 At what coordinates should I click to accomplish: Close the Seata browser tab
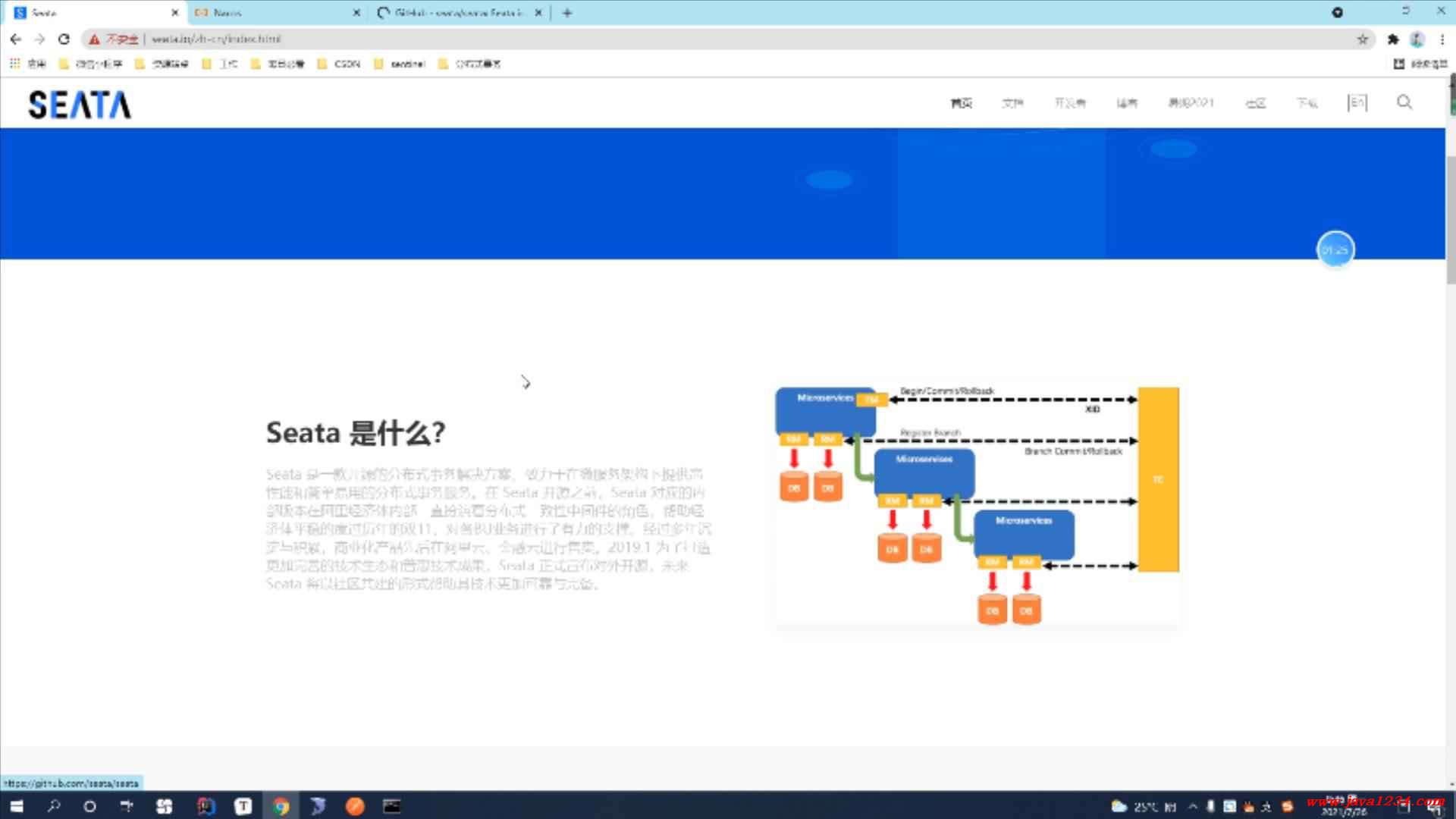tap(175, 12)
